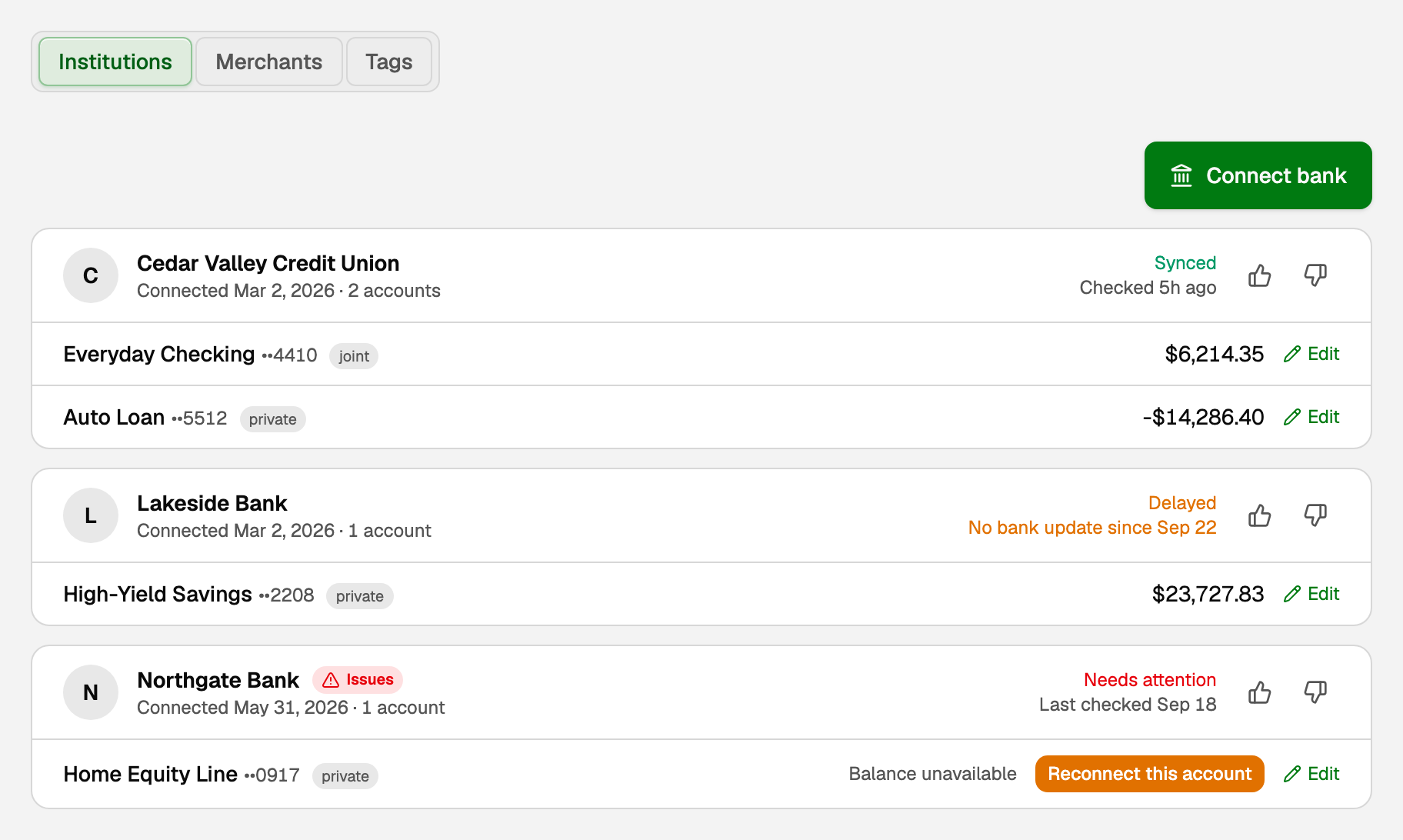Click the 'Checked 5h ago' text
1403x840 pixels.
point(1148,288)
